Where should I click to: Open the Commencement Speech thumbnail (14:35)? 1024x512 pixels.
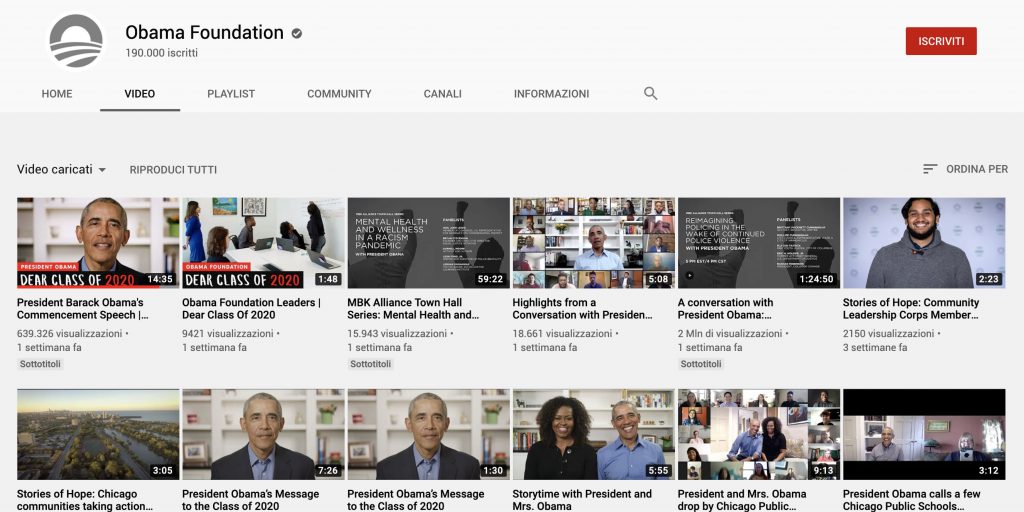click(x=98, y=243)
